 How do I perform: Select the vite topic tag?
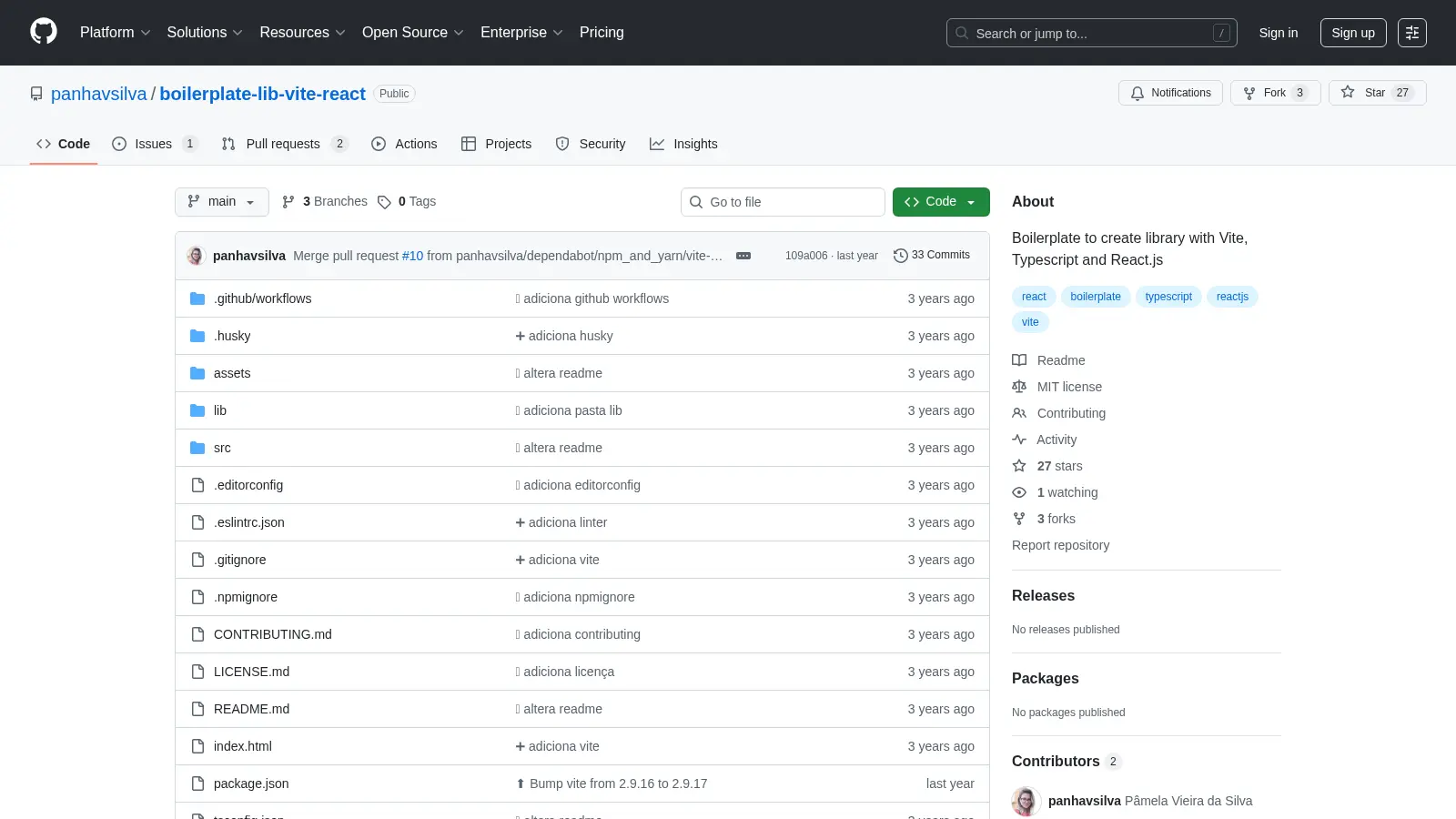click(1030, 322)
